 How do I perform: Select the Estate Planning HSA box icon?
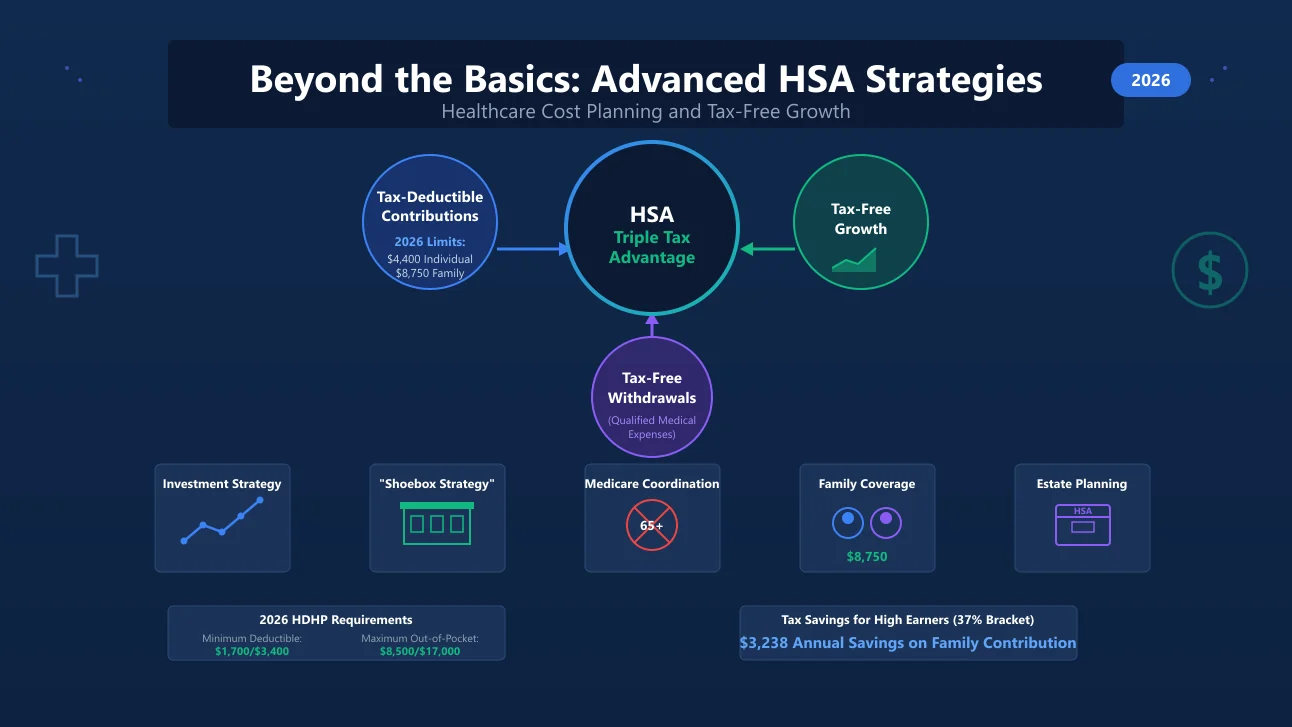pyautogui.click(x=1082, y=524)
